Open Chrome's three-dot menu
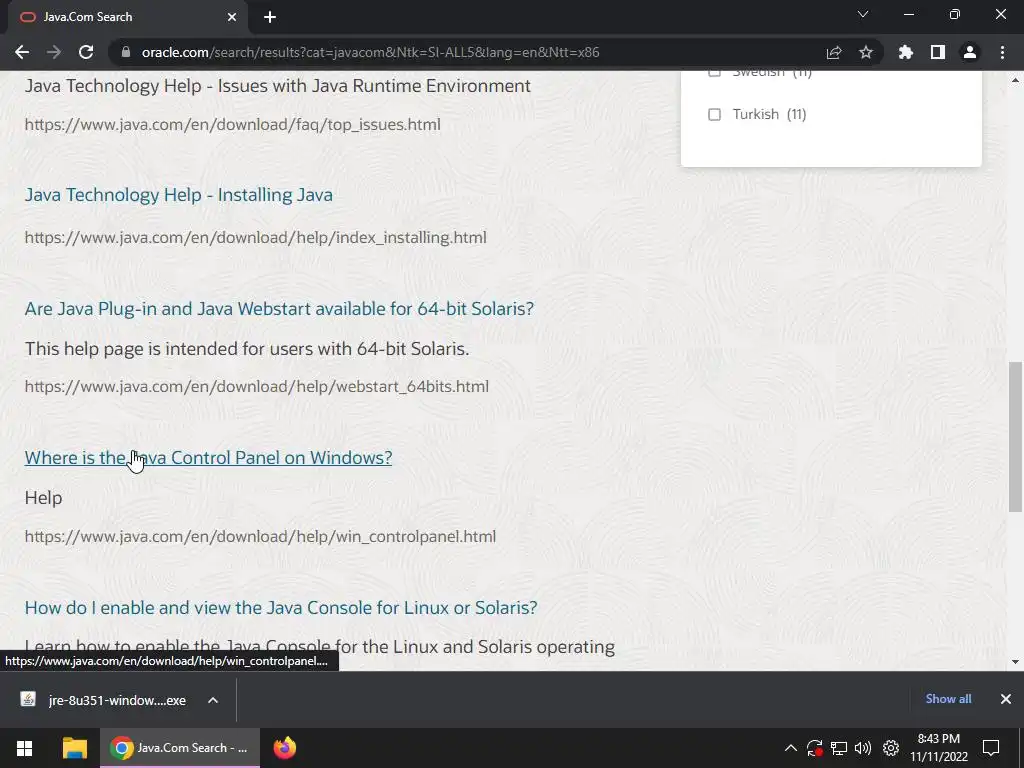The image size is (1024, 768). point(1002,52)
